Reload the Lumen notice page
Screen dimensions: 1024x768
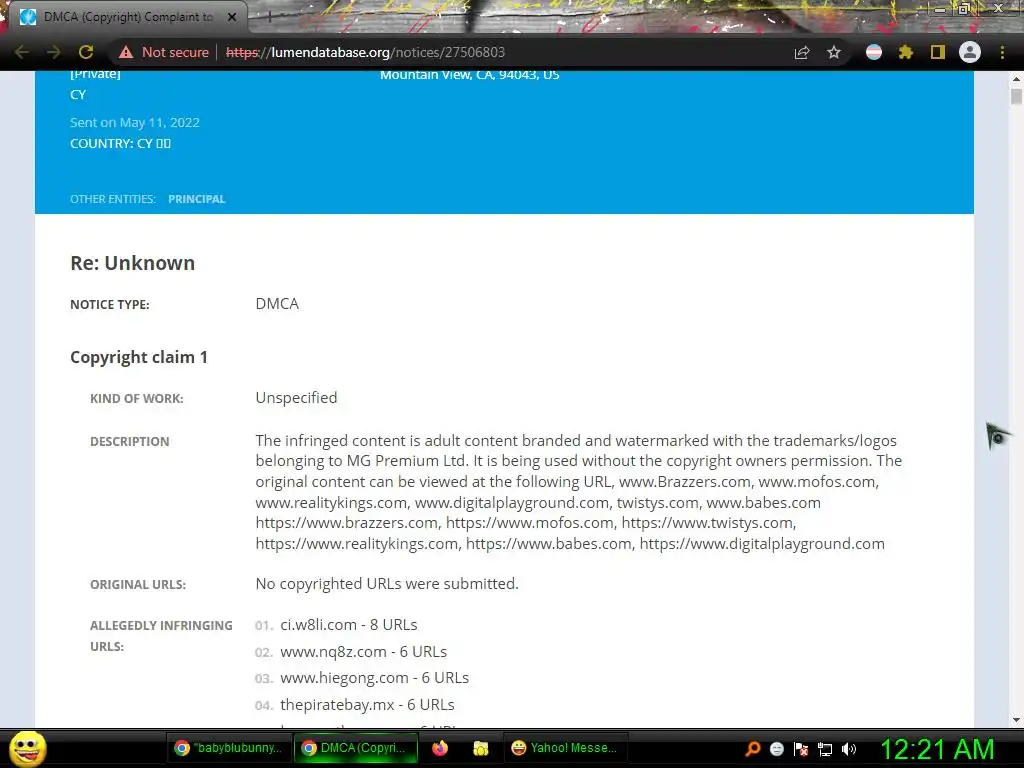pyautogui.click(x=86, y=52)
